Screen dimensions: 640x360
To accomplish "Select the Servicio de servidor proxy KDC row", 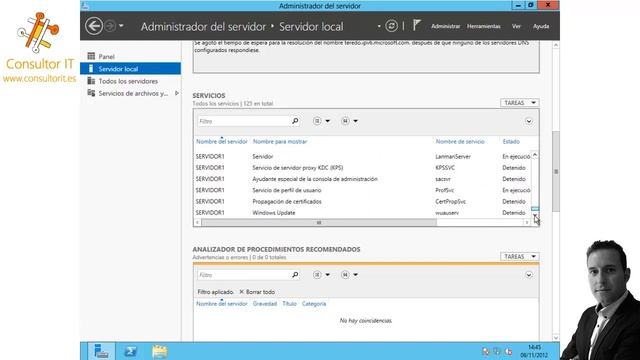I will [362, 168].
